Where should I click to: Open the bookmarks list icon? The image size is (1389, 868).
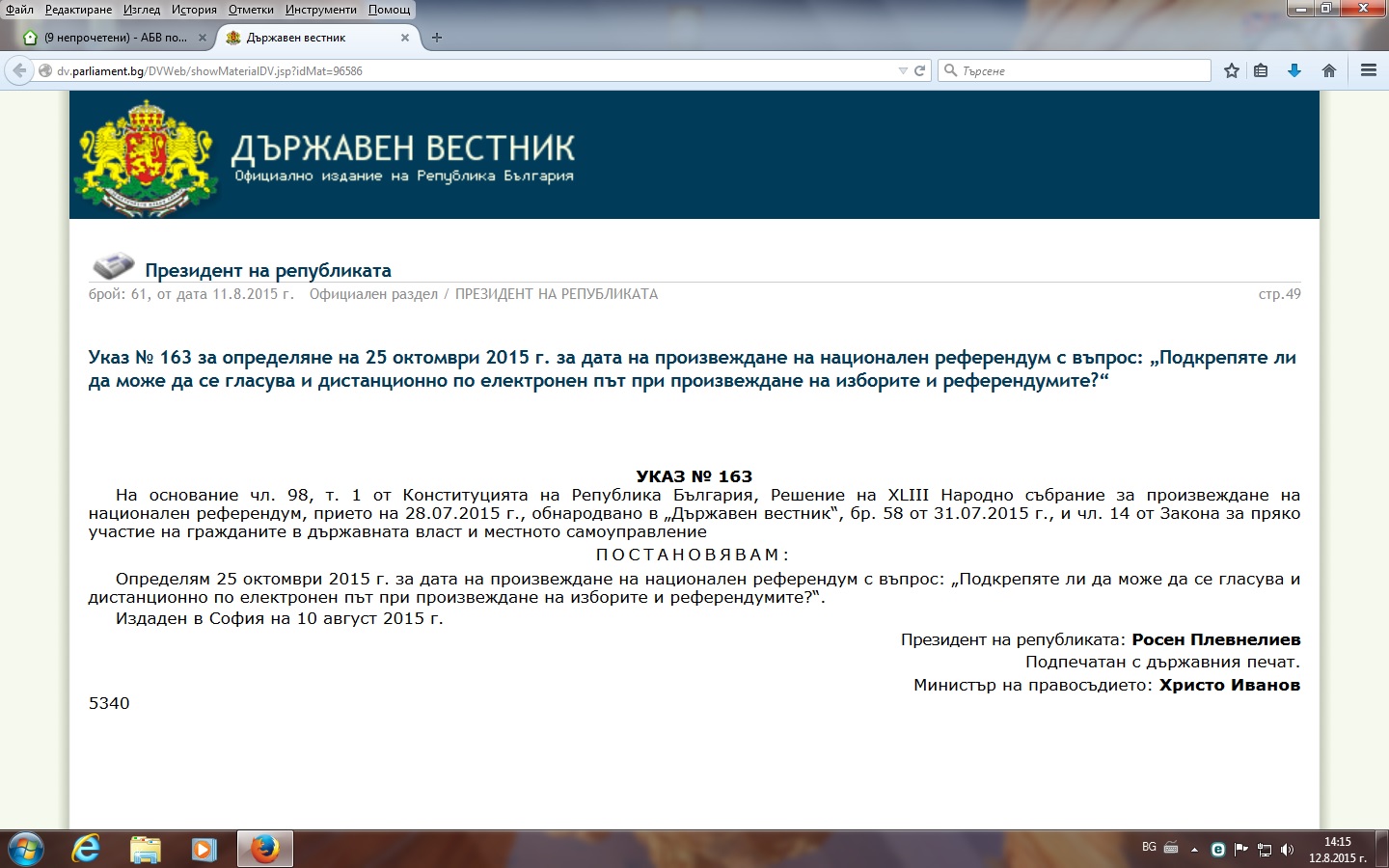pyautogui.click(x=1261, y=70)
